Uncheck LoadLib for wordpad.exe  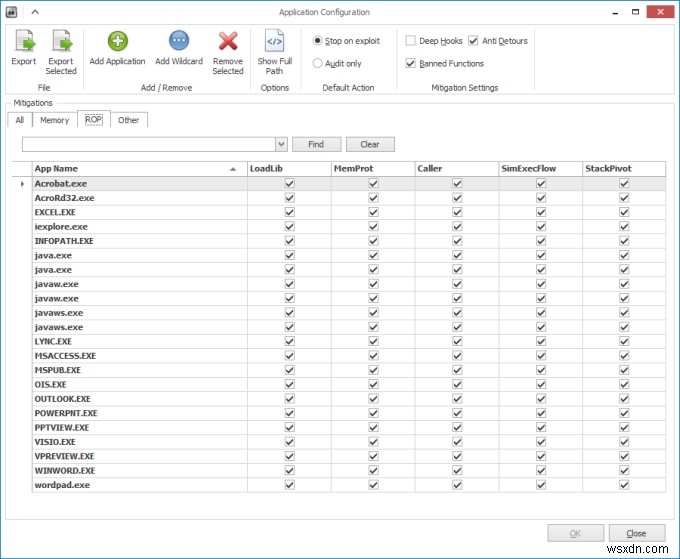click(x=290, y=485)
